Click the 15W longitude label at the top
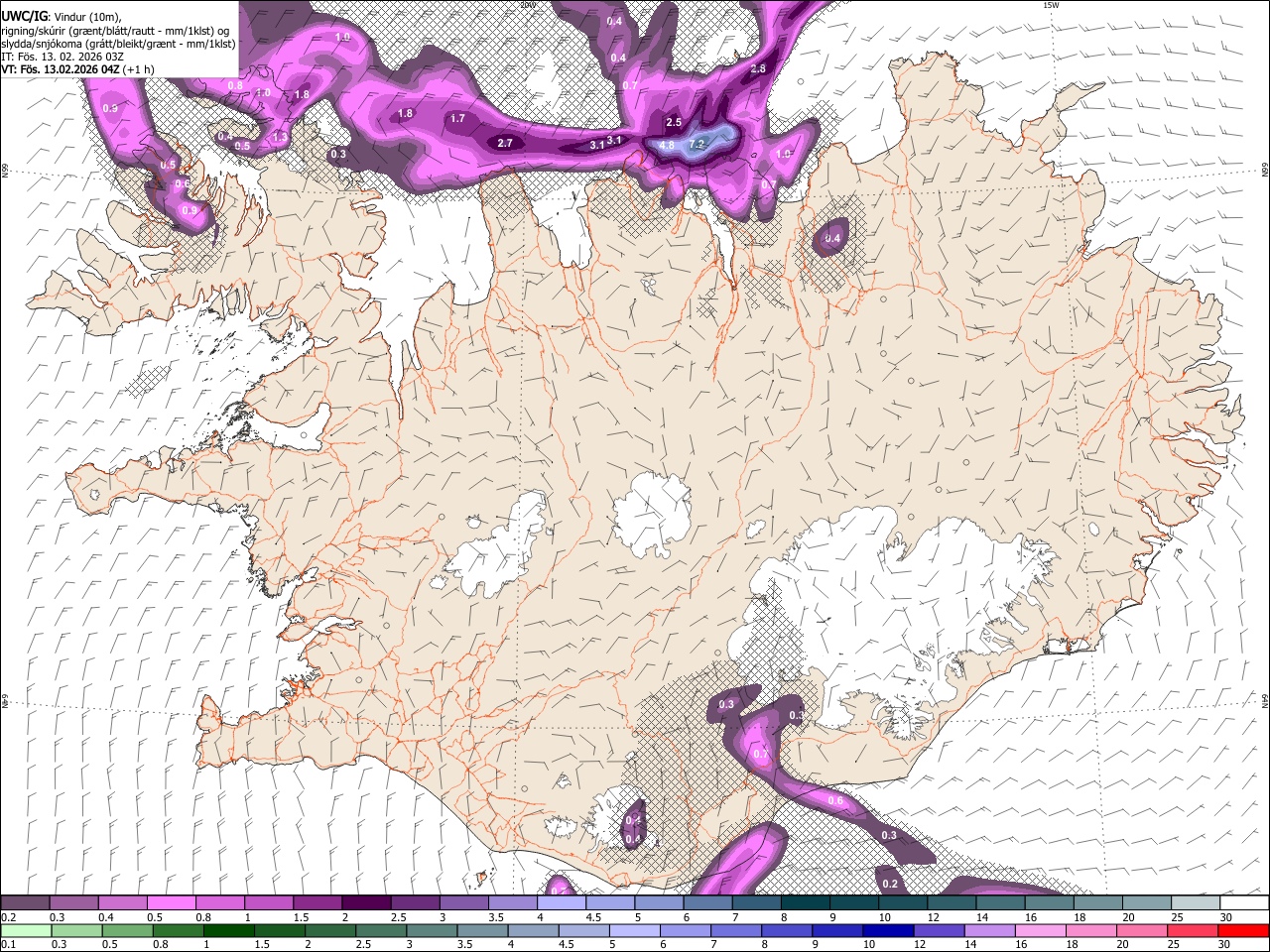Image resolution: width=1270 pixels, height=952 pixels. [x=1051, y=4]
